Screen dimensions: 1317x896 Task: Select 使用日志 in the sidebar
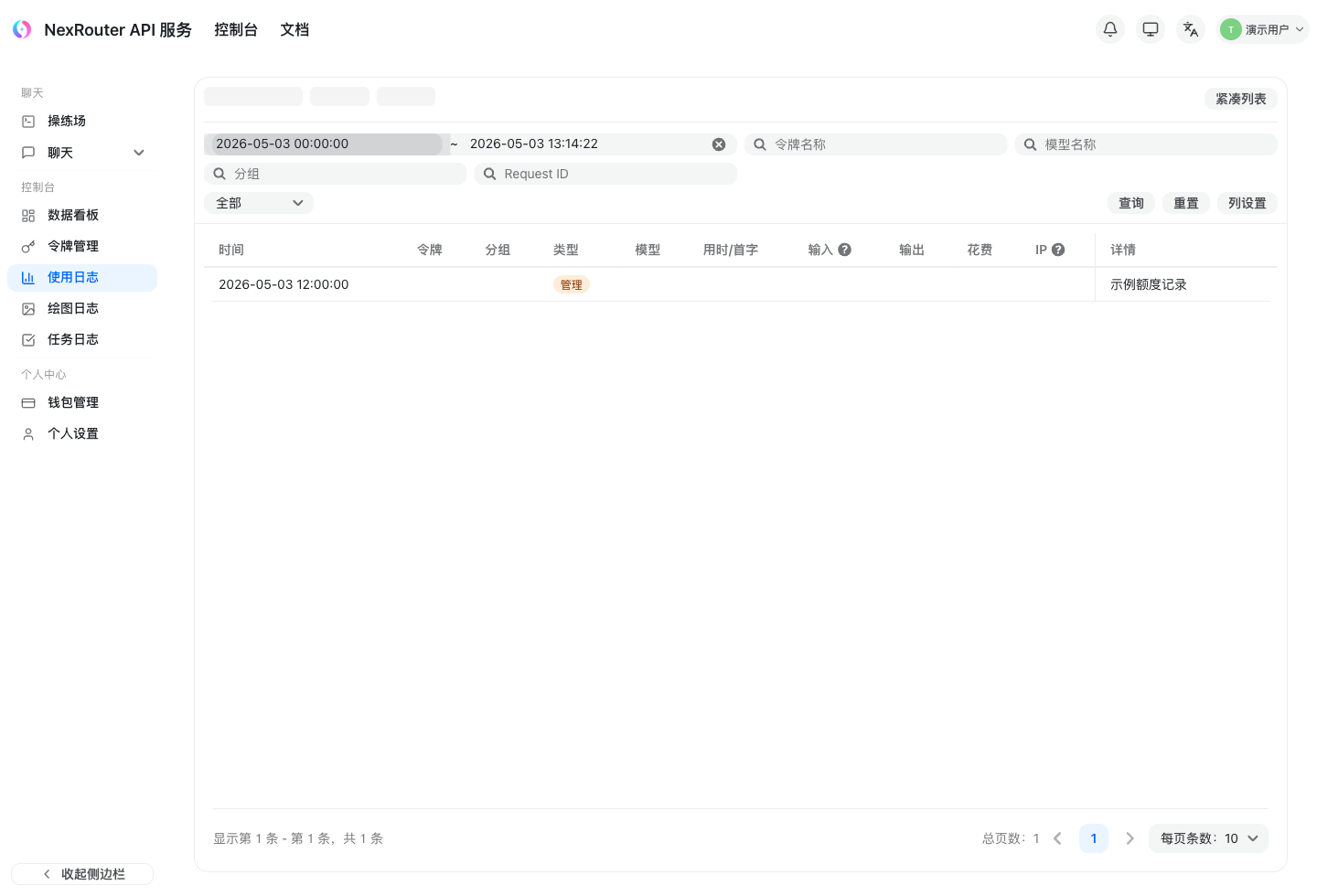[x=82, y=277]
